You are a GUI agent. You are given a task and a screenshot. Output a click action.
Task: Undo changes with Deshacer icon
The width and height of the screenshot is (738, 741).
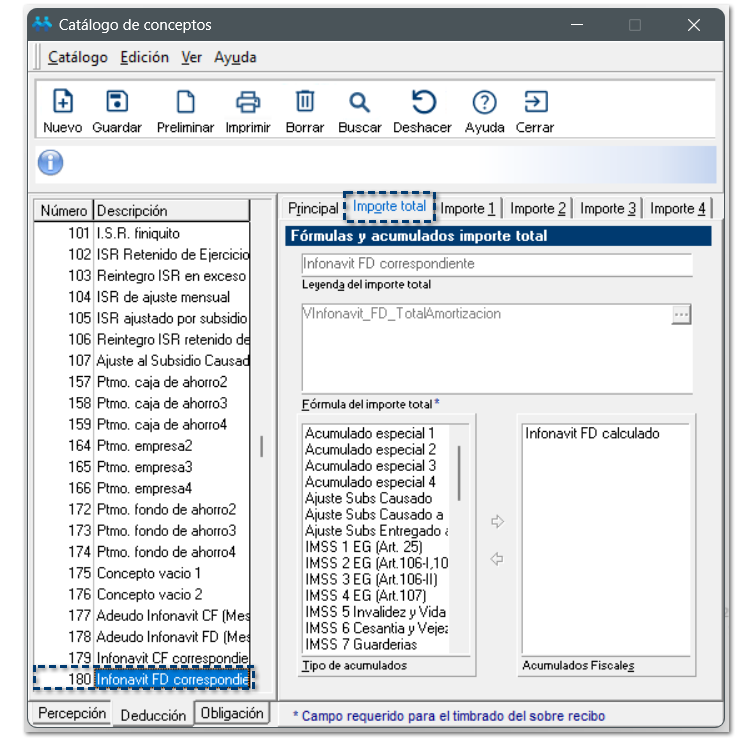tap(423, 103)
